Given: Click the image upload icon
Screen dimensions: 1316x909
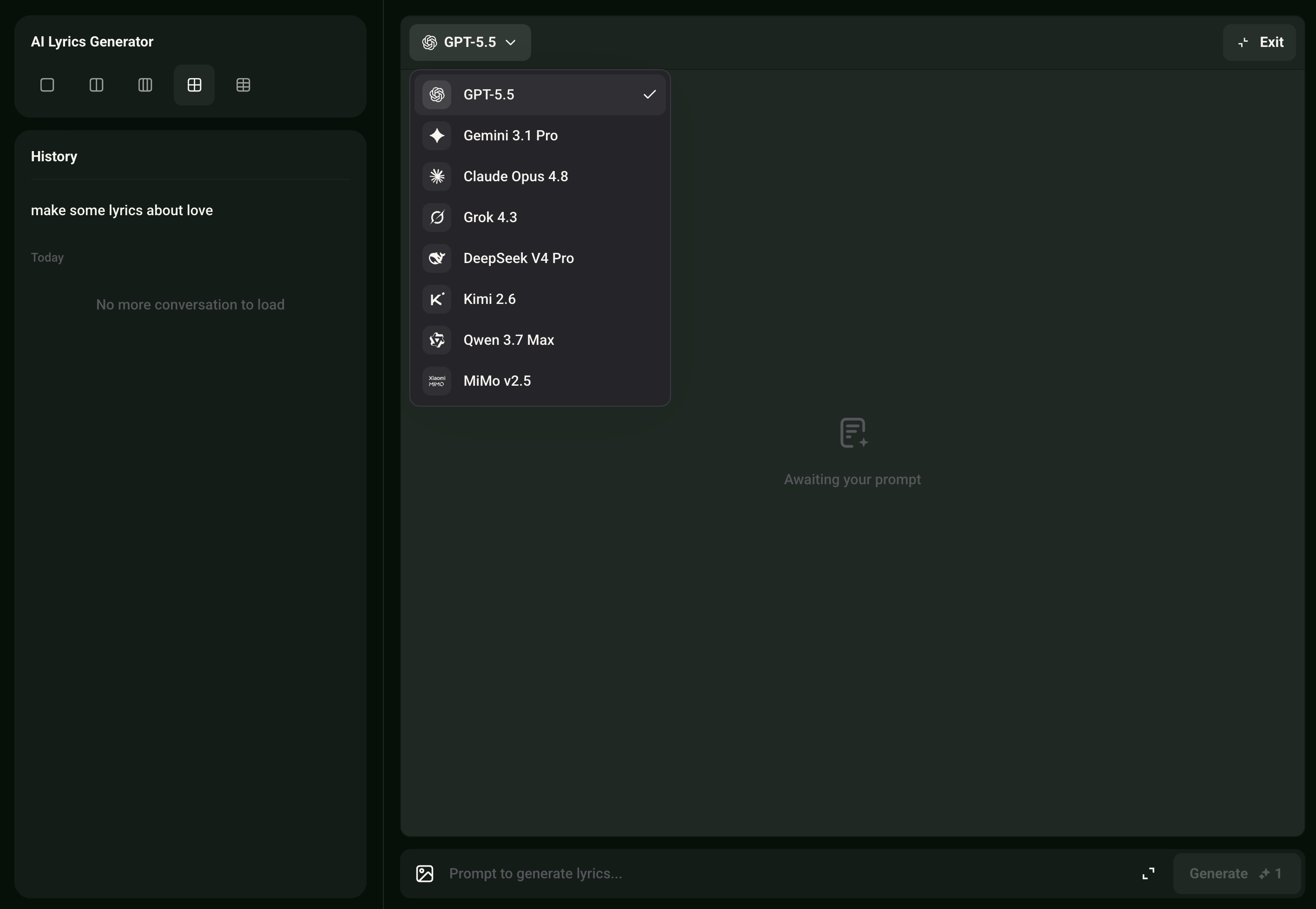Looking at the screenshot, I should pyautogui.click(x=425, y=873).
